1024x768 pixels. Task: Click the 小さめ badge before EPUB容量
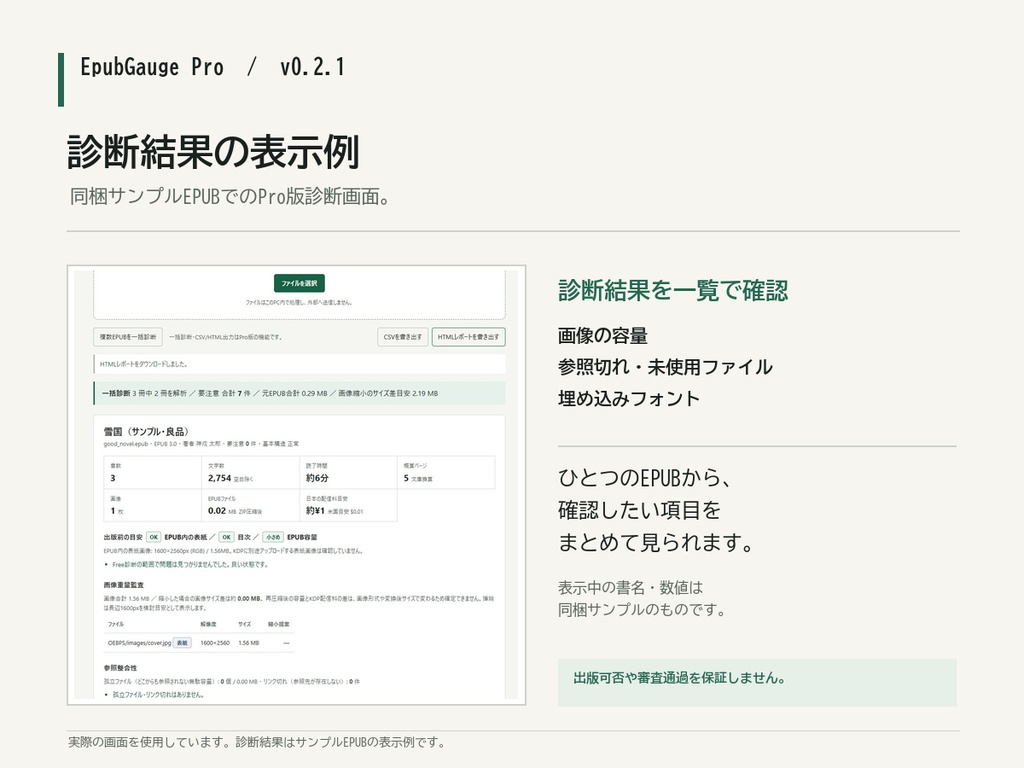point(273,537)
